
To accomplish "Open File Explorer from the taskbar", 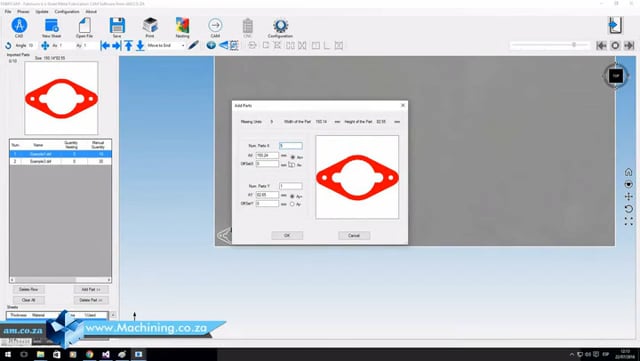I will tap(40, 354).
